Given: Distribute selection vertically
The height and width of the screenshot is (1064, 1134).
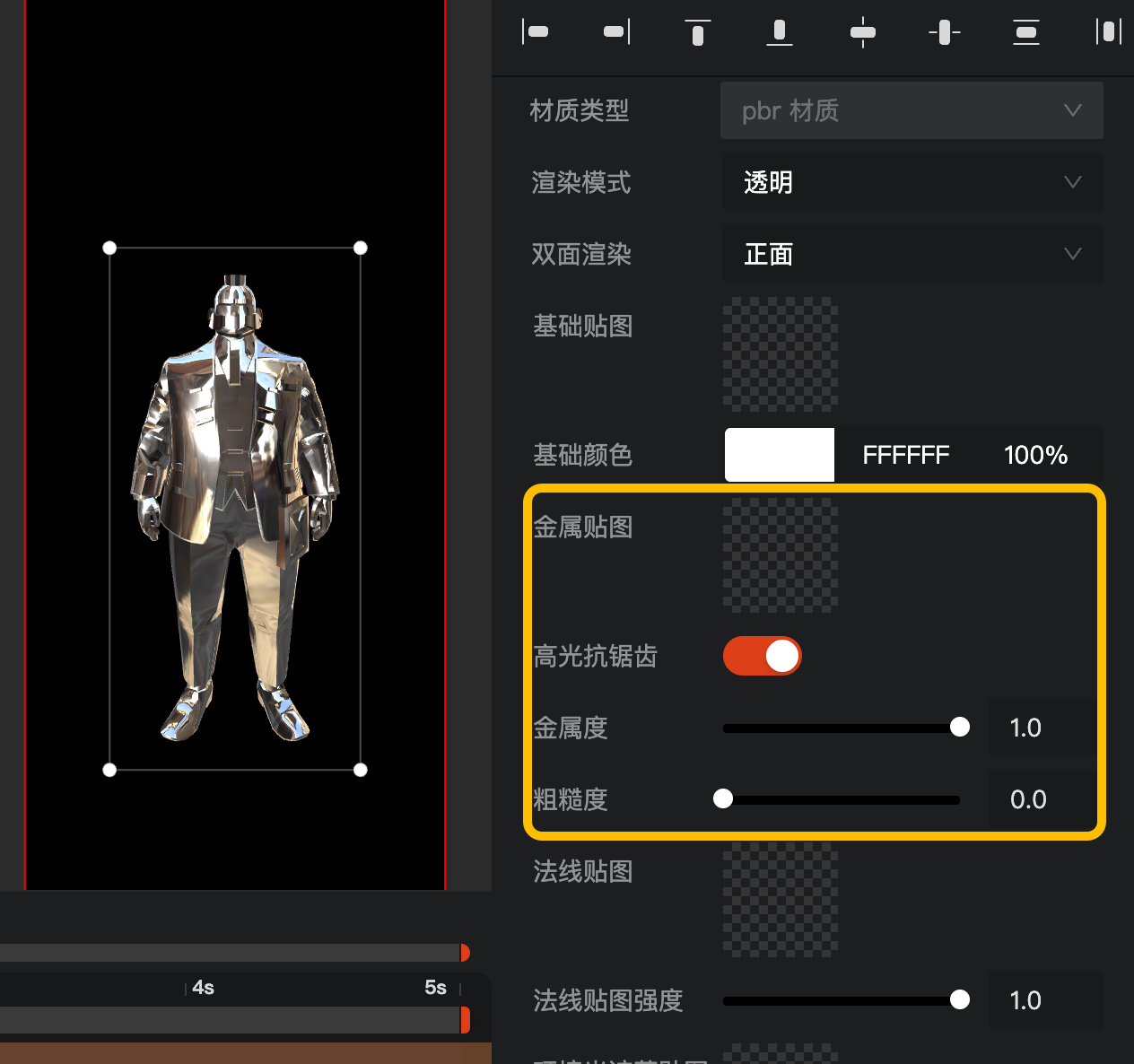Looking at the screenshot, I should point(1025,32).
